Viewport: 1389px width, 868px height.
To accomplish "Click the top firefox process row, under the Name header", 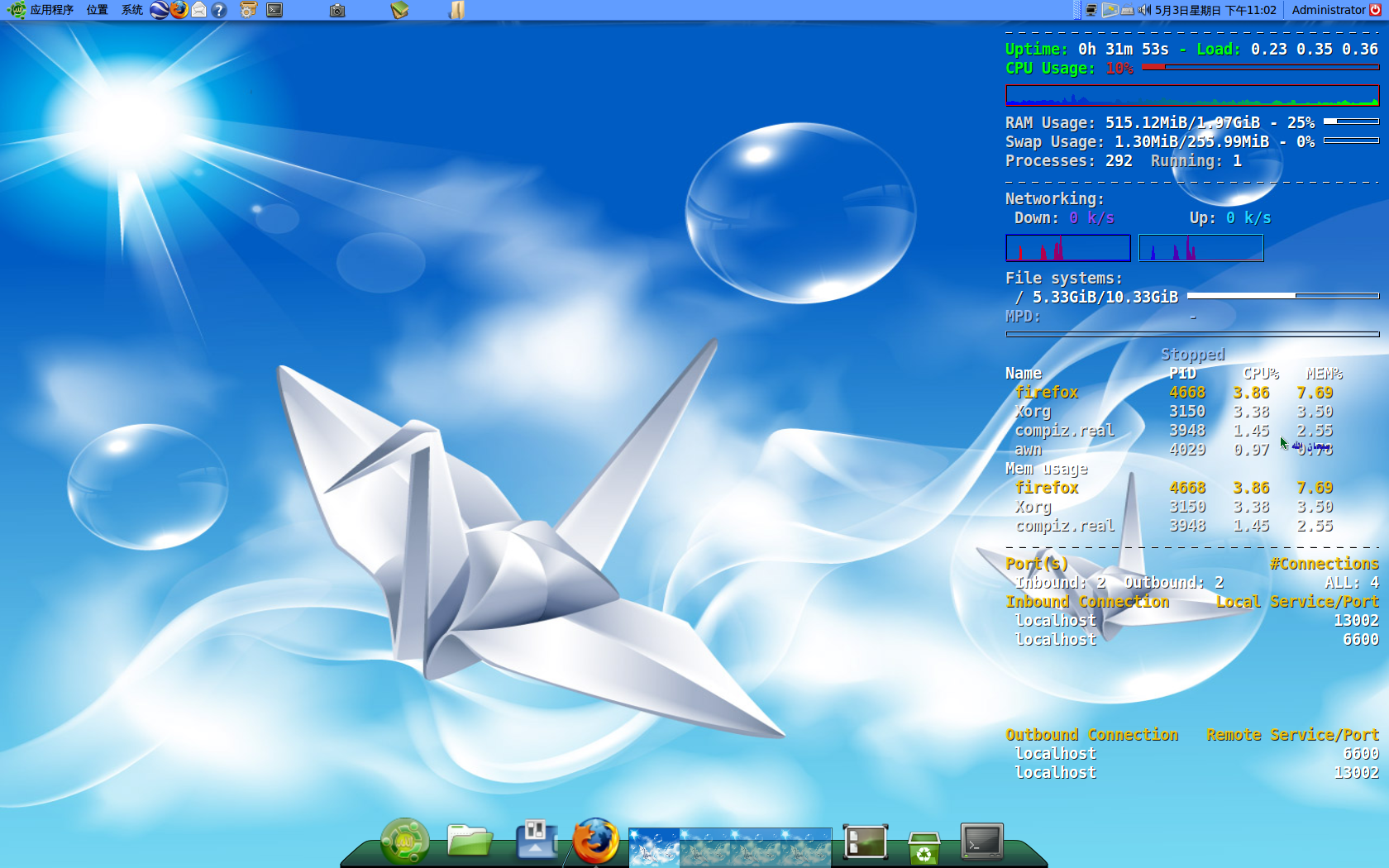I will 1174,393.
